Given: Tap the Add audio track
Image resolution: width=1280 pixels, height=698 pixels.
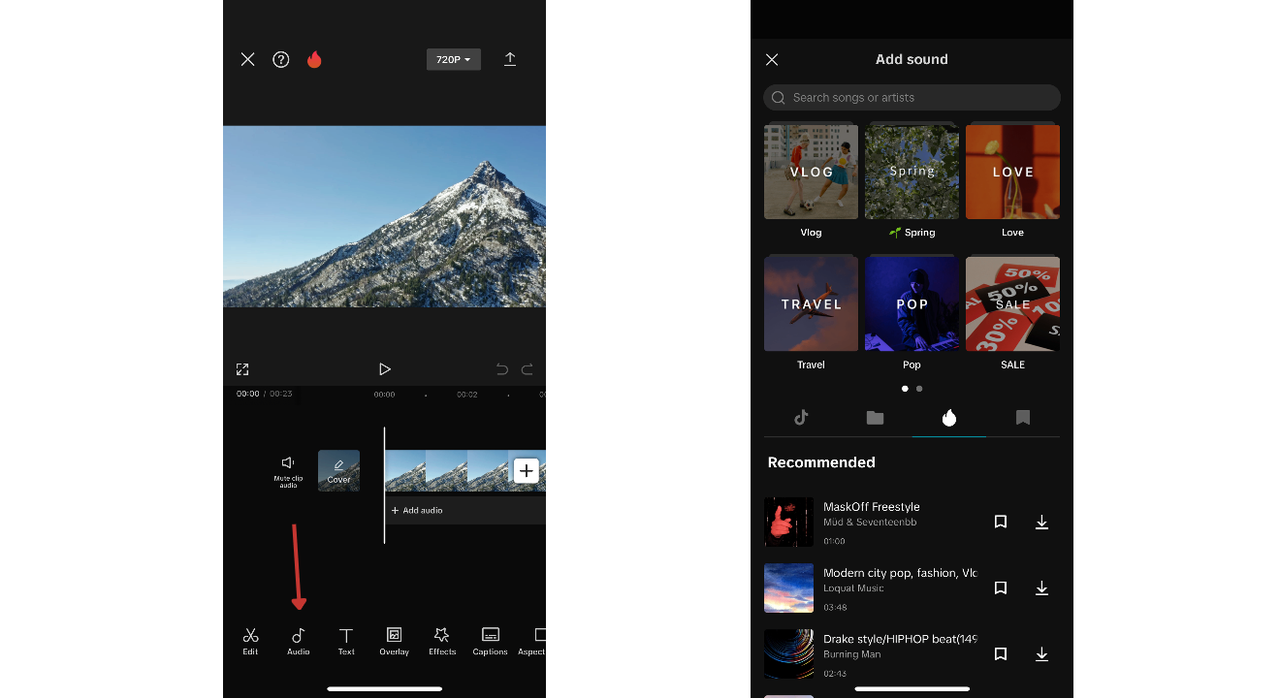Looking at the screenshot, I should 465,510.
